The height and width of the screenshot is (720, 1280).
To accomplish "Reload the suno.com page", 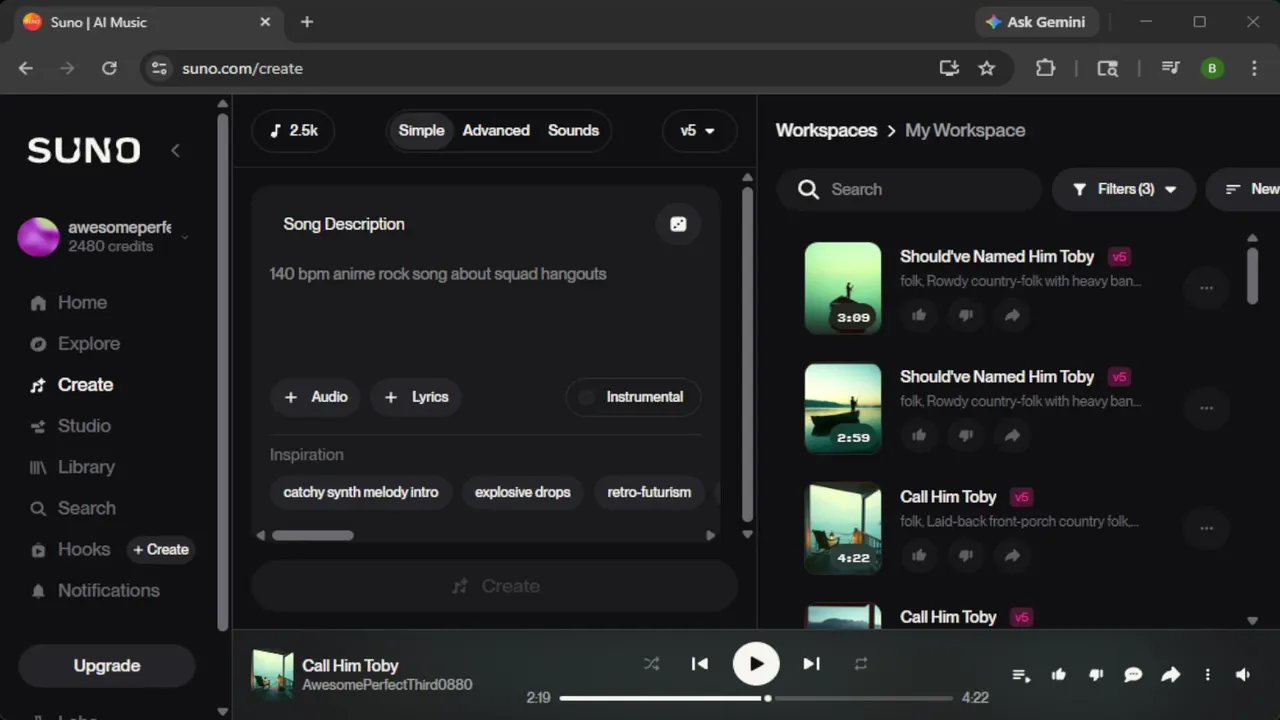I will [109, 68].
